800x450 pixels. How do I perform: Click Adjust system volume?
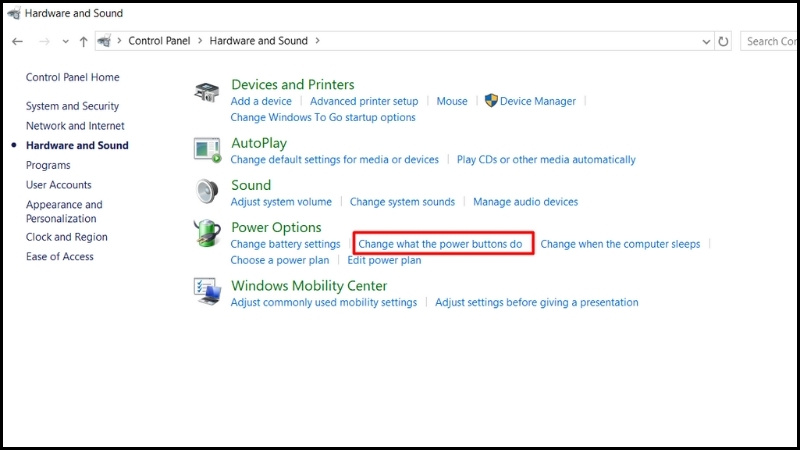[x=281, y=202]
